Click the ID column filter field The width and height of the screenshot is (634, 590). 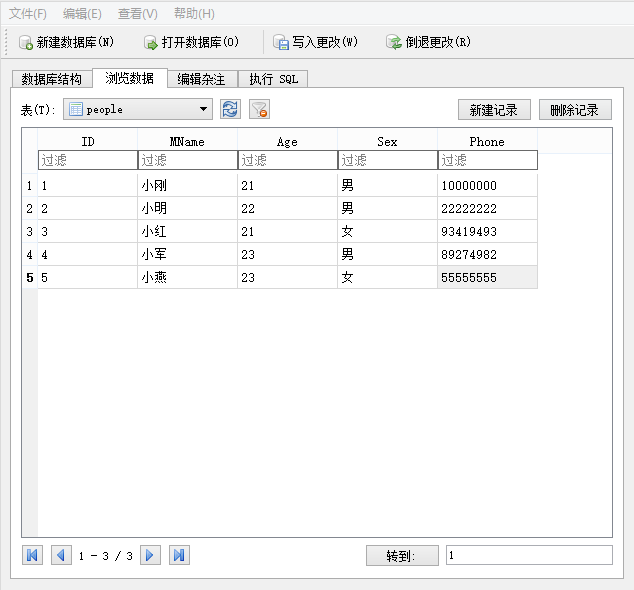pos(88,160)
